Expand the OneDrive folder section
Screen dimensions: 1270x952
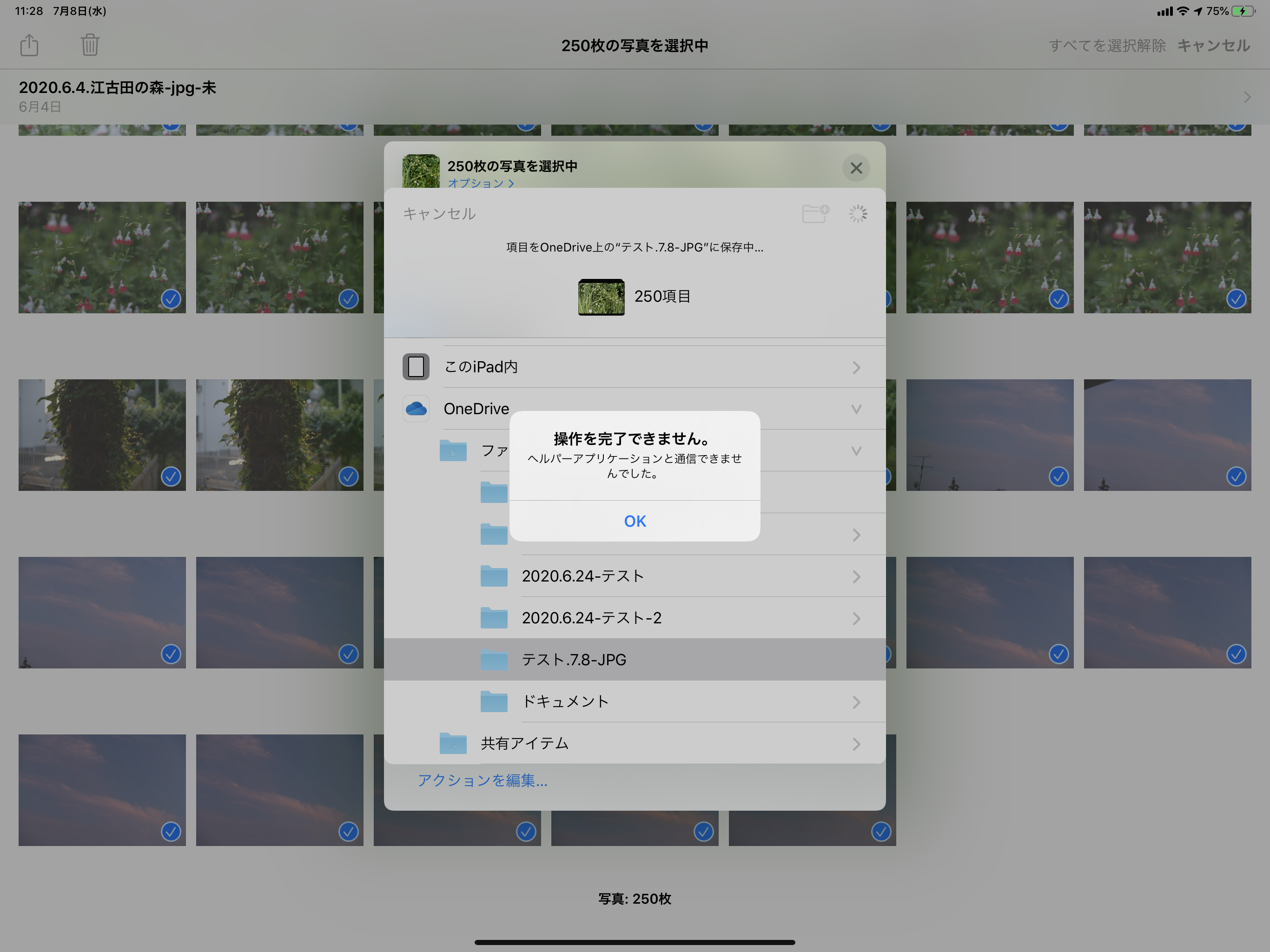click(x=856, y=408)
